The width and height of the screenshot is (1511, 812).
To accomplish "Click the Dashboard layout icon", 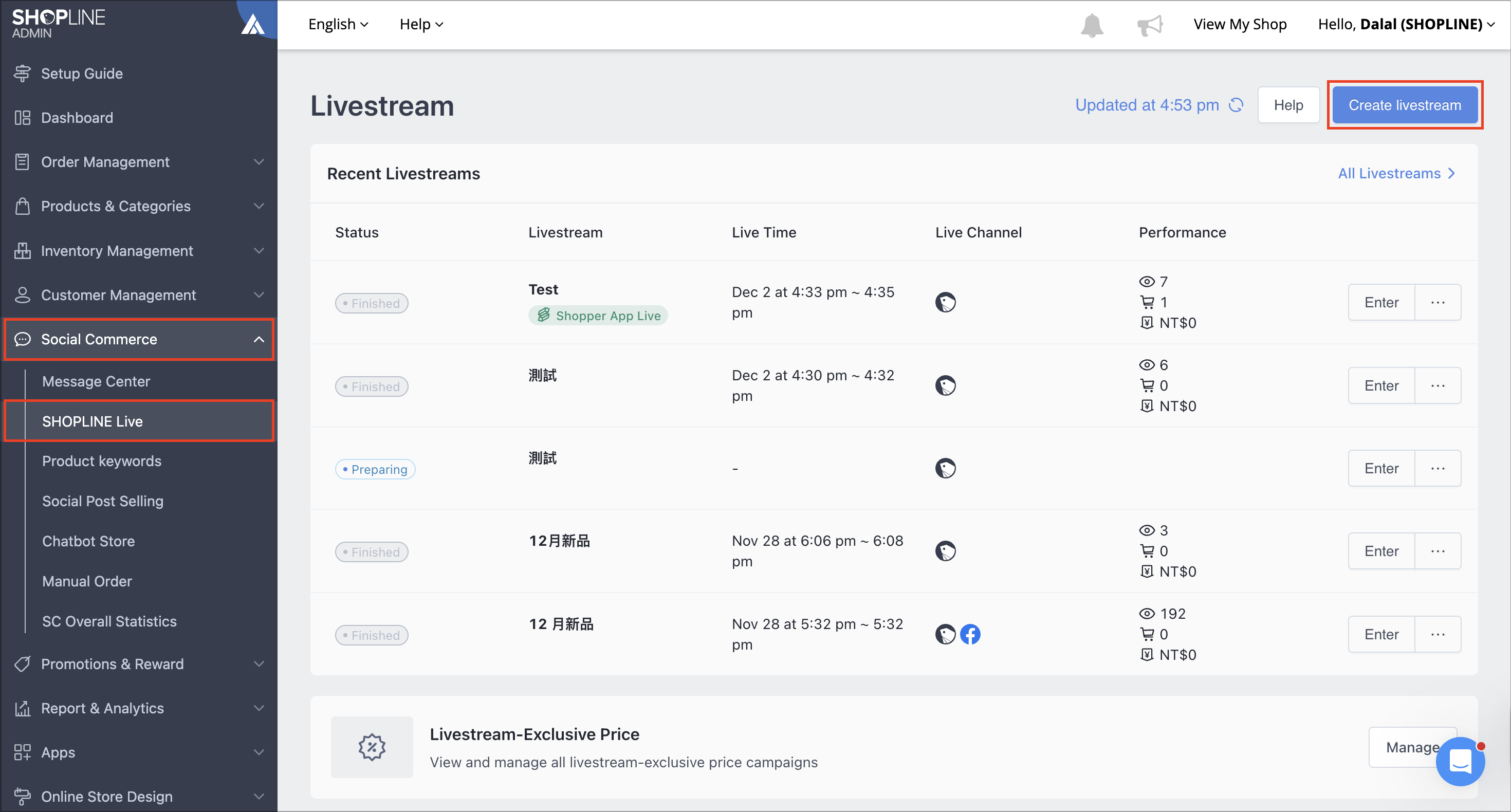I will pos(22,117).
